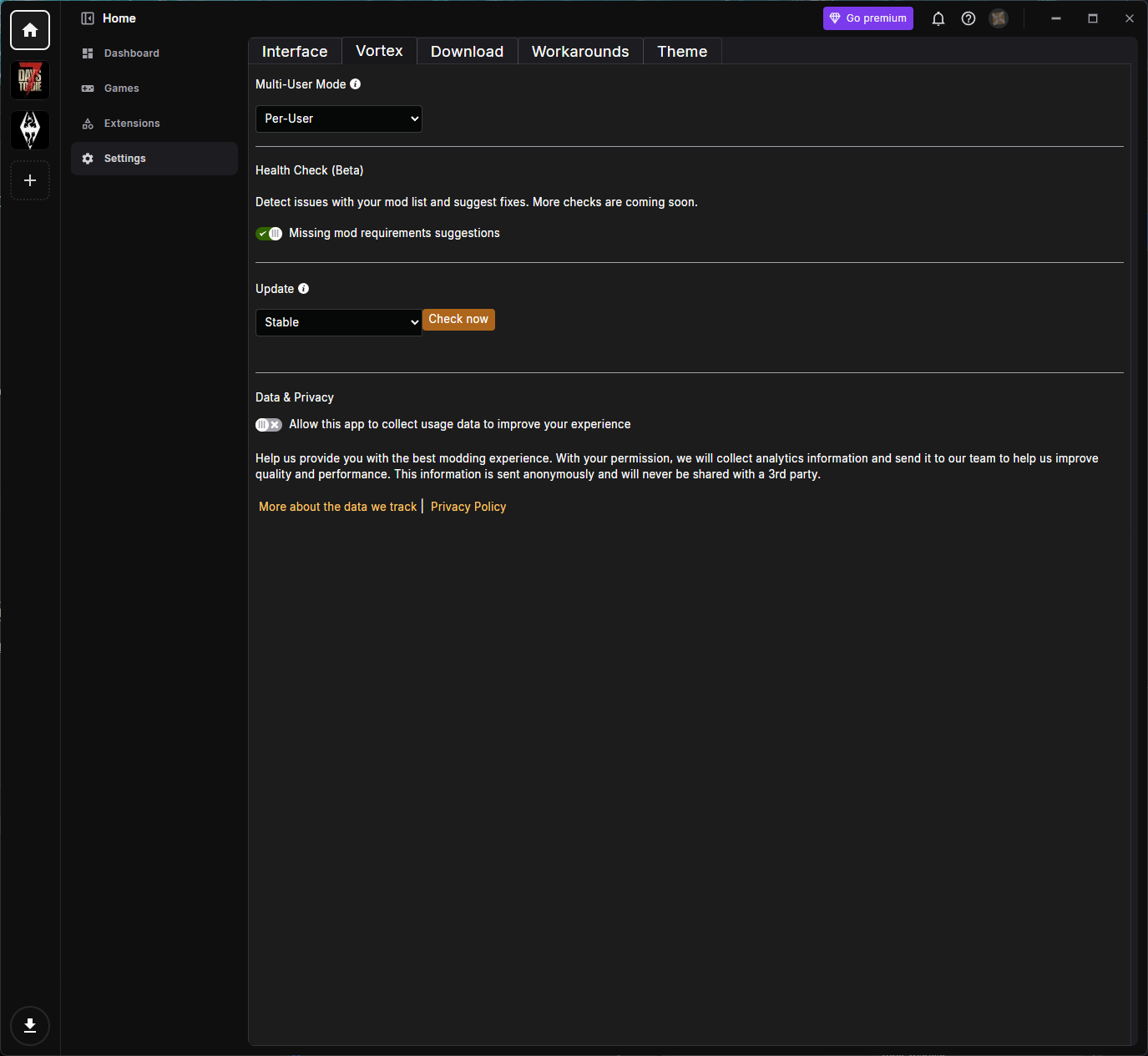This screenshot has width=1148, height=1056.
Task: Disable Missing mod requirements suggestions toggle
Action: (x=269, y=234)
